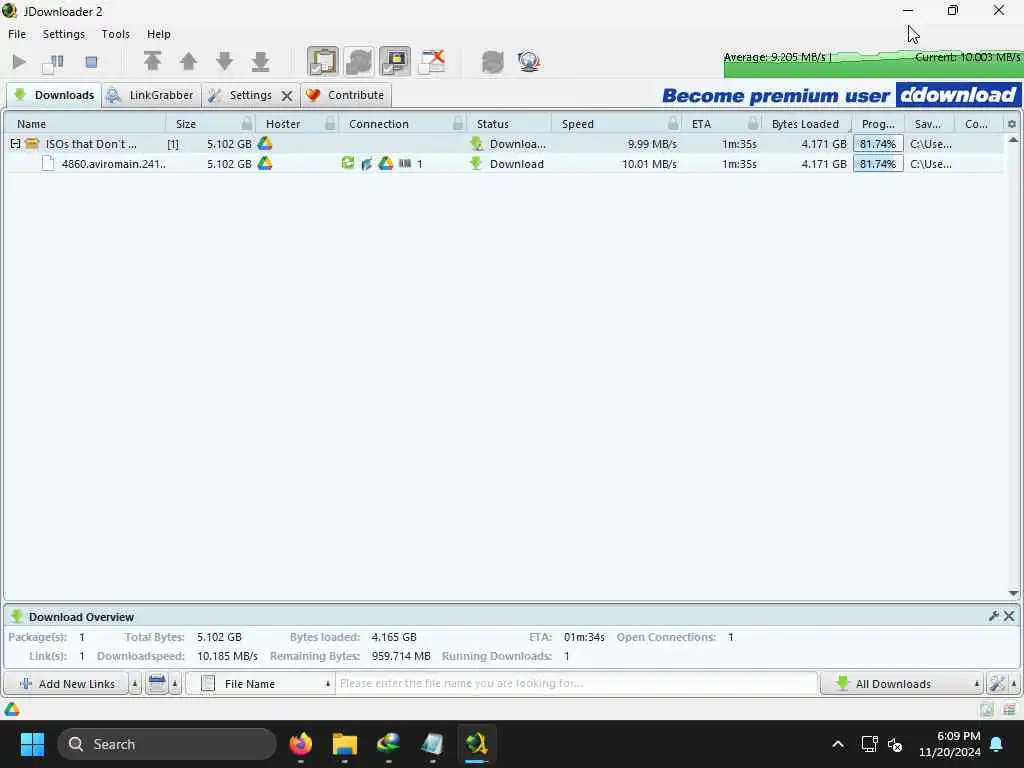Toggle the ETA column lock icon

click(x=753, y=123)
